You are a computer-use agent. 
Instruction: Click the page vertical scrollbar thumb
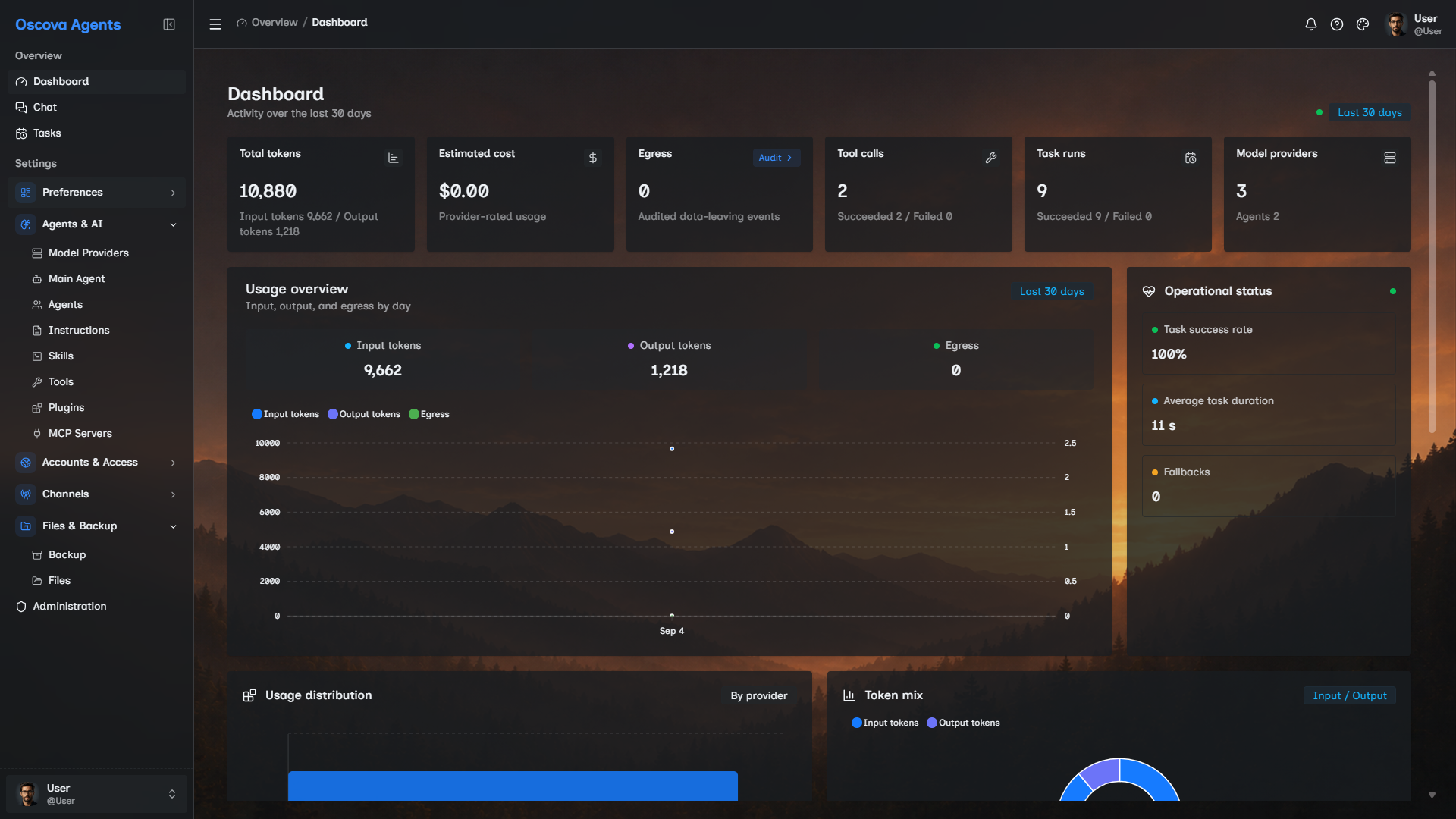pyautogui.click(x=1432, y=256)
